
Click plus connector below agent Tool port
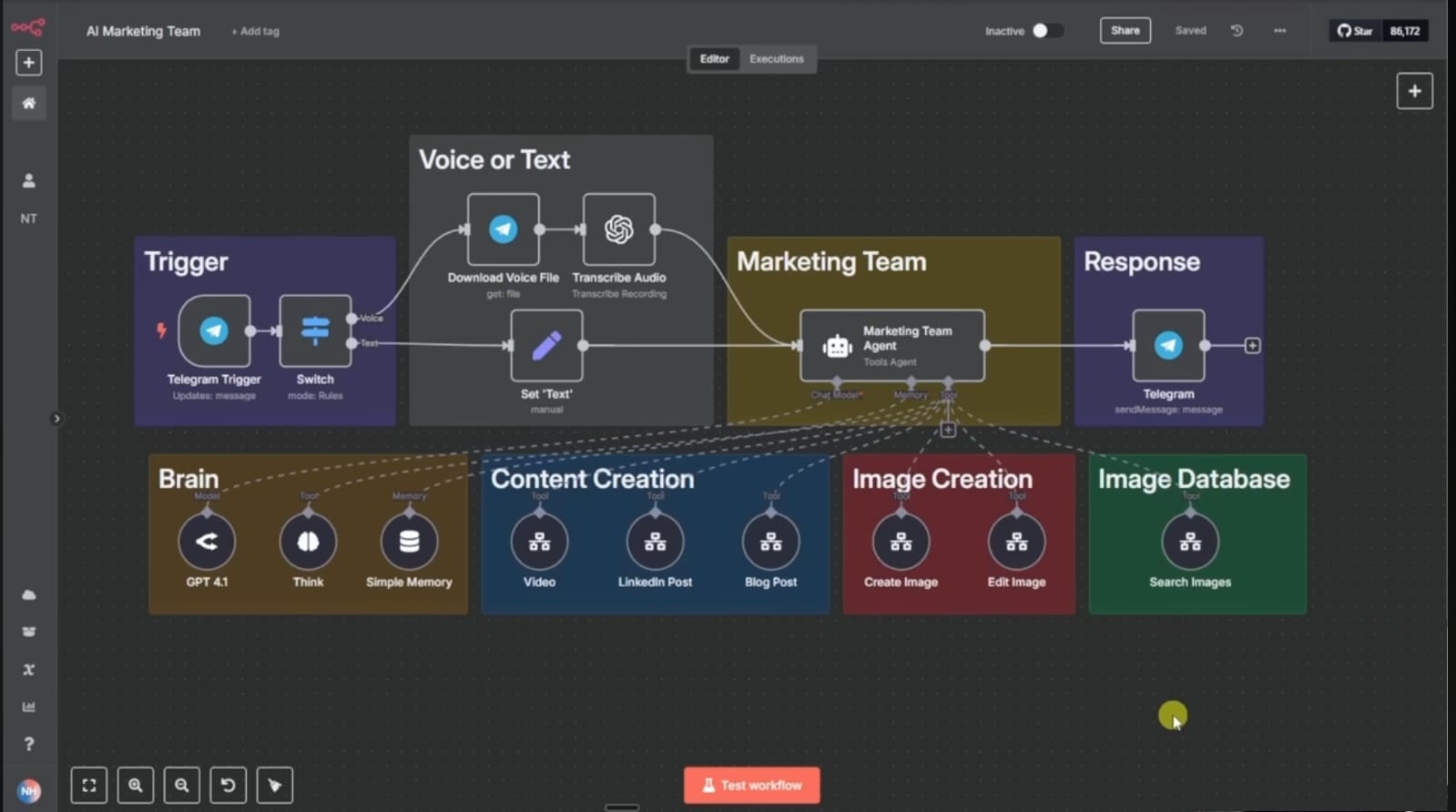point(948,429)
